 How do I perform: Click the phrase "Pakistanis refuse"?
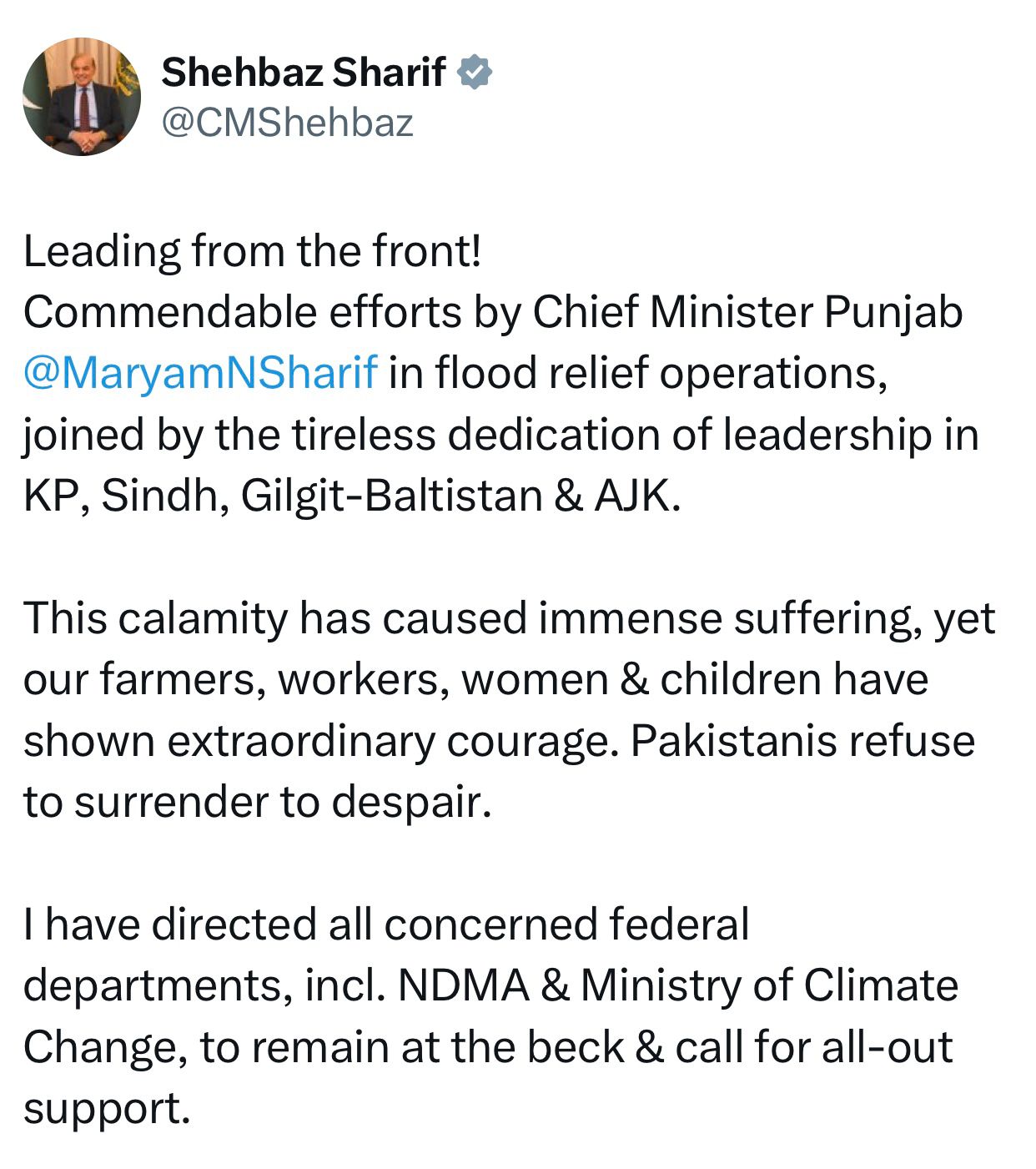point(802,741)
